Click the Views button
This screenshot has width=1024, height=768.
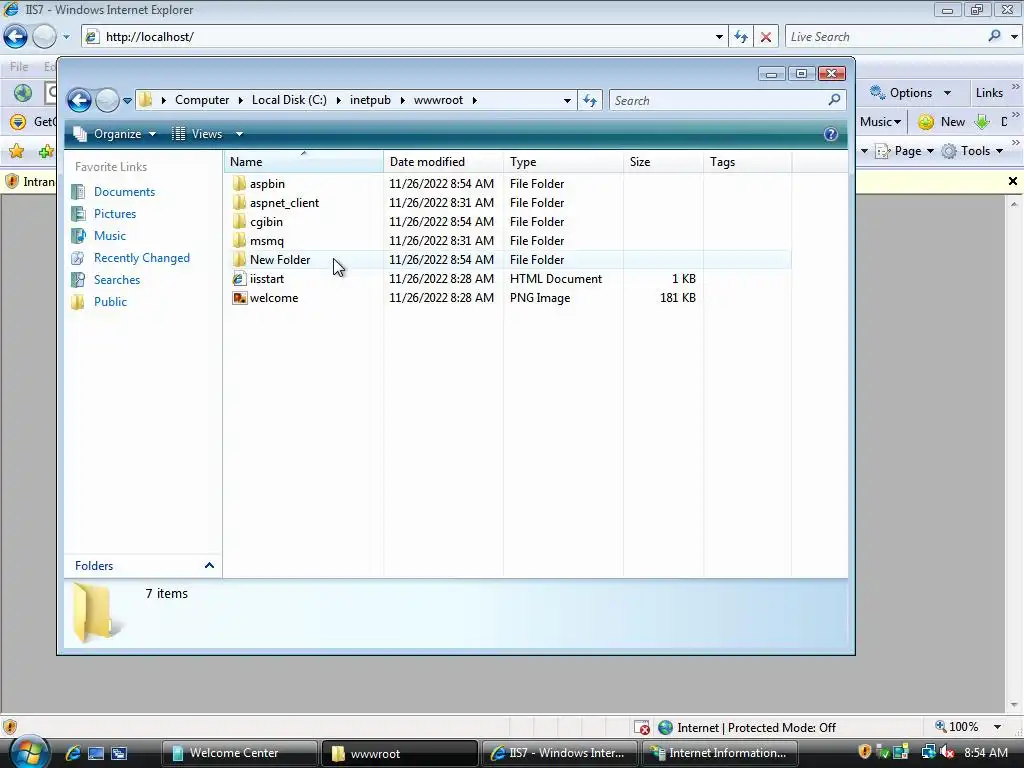[198, 134]
